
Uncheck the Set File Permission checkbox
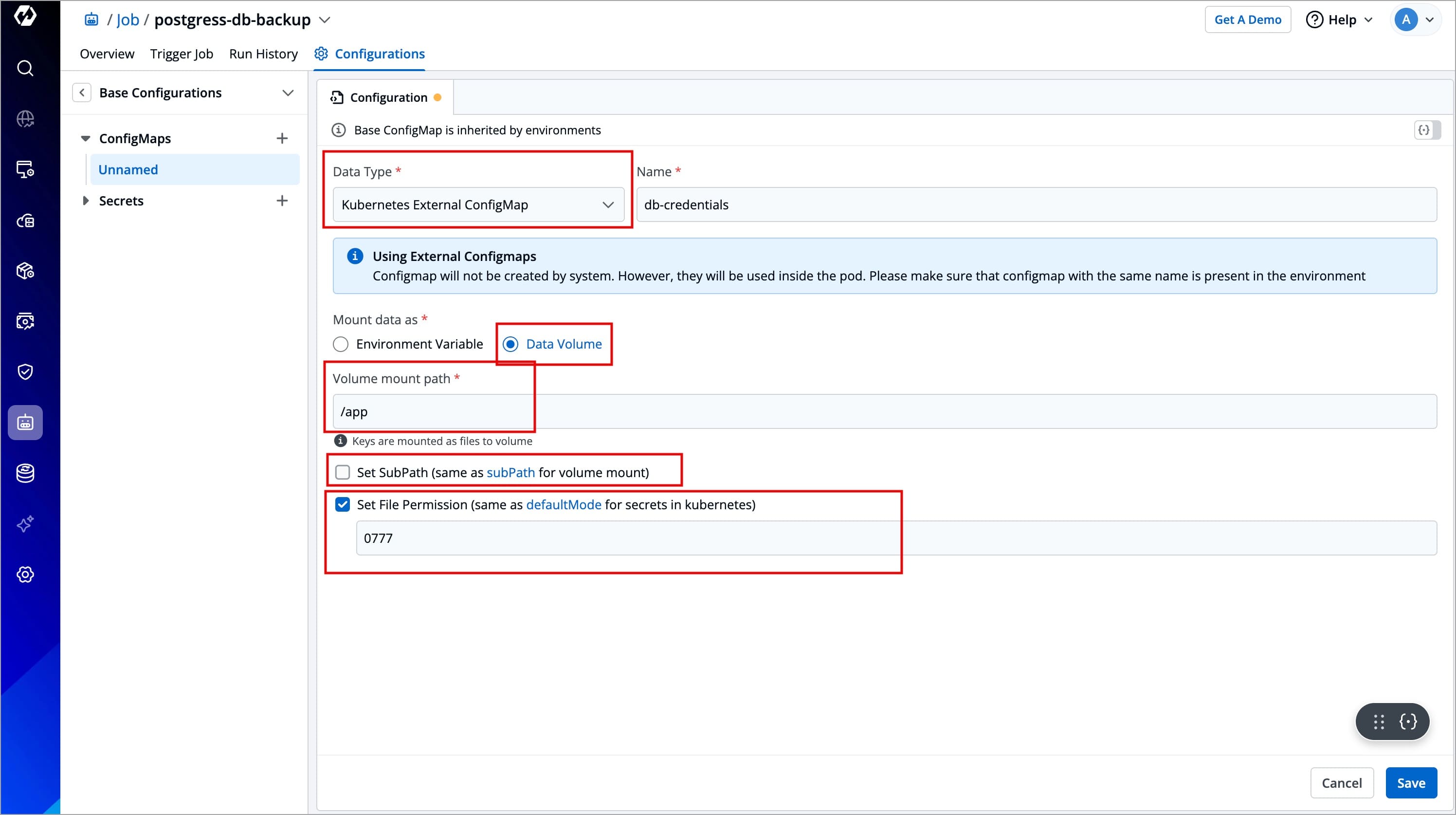343,504
